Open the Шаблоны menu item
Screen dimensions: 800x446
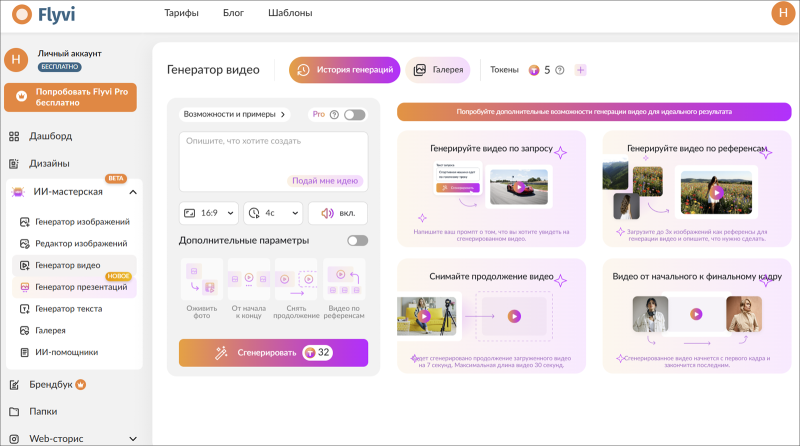pos(290,13)
